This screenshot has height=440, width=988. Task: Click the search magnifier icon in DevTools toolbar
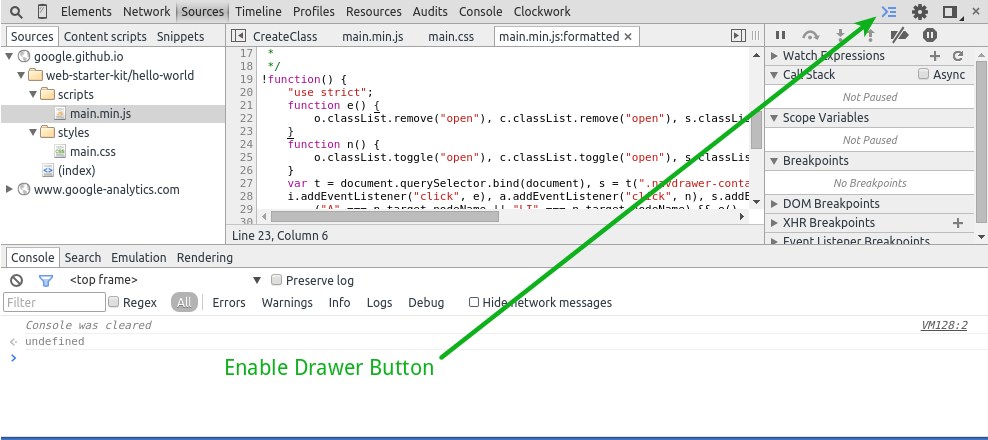click(x=16, y=12)
